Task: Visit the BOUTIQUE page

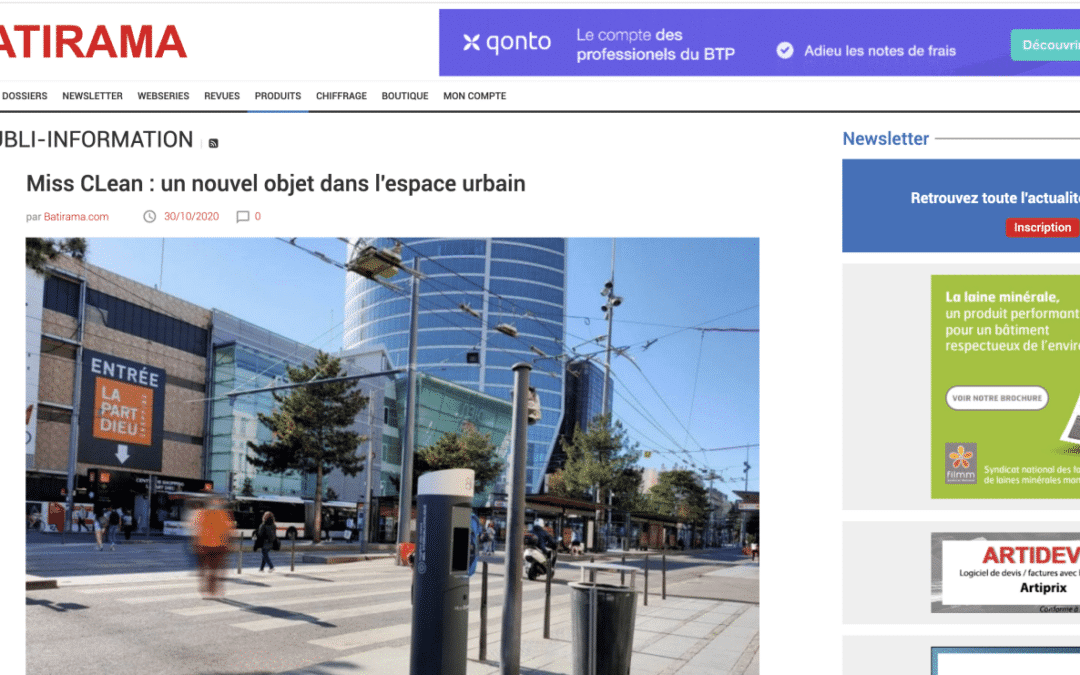Action: click(405, 96)
